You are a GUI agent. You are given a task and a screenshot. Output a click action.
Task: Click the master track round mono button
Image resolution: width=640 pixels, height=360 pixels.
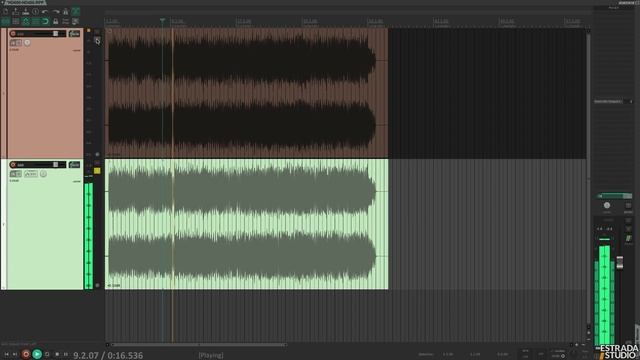point(607,205)
